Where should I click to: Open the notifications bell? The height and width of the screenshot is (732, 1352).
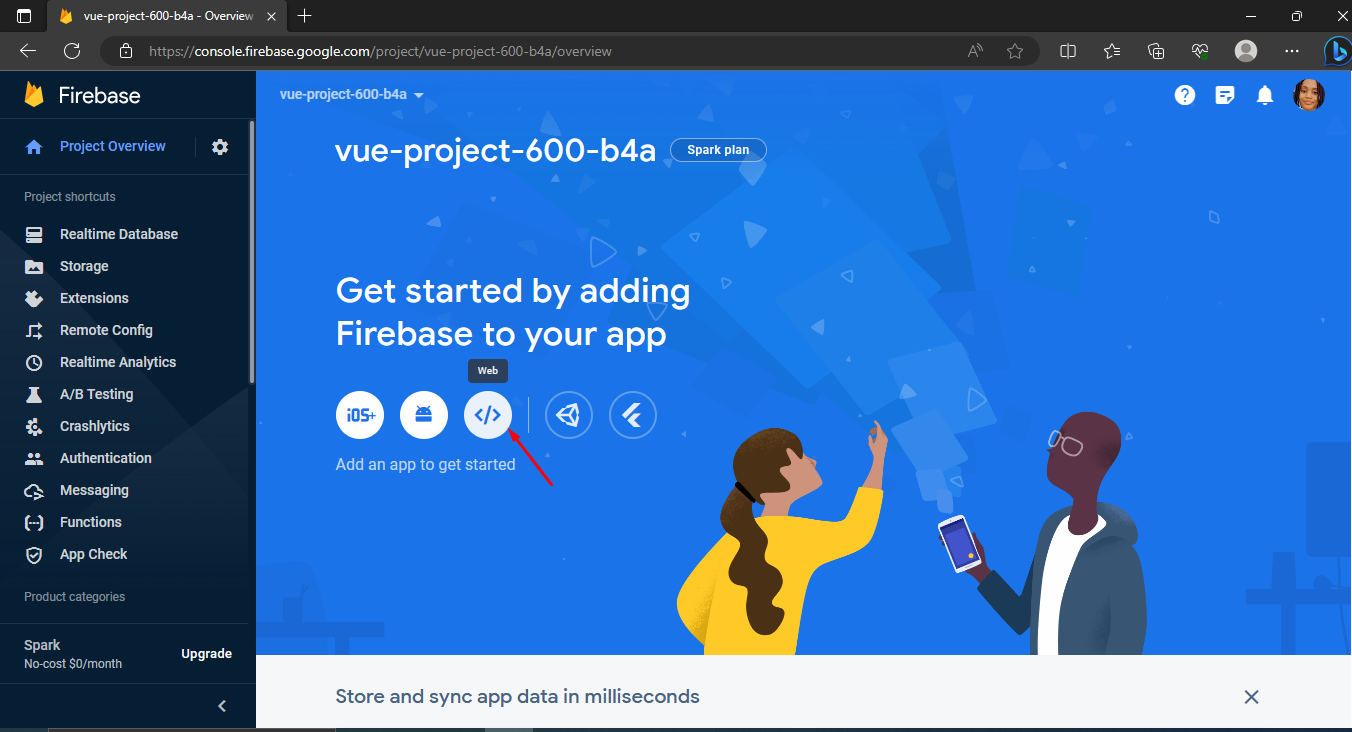[1265, 95]
